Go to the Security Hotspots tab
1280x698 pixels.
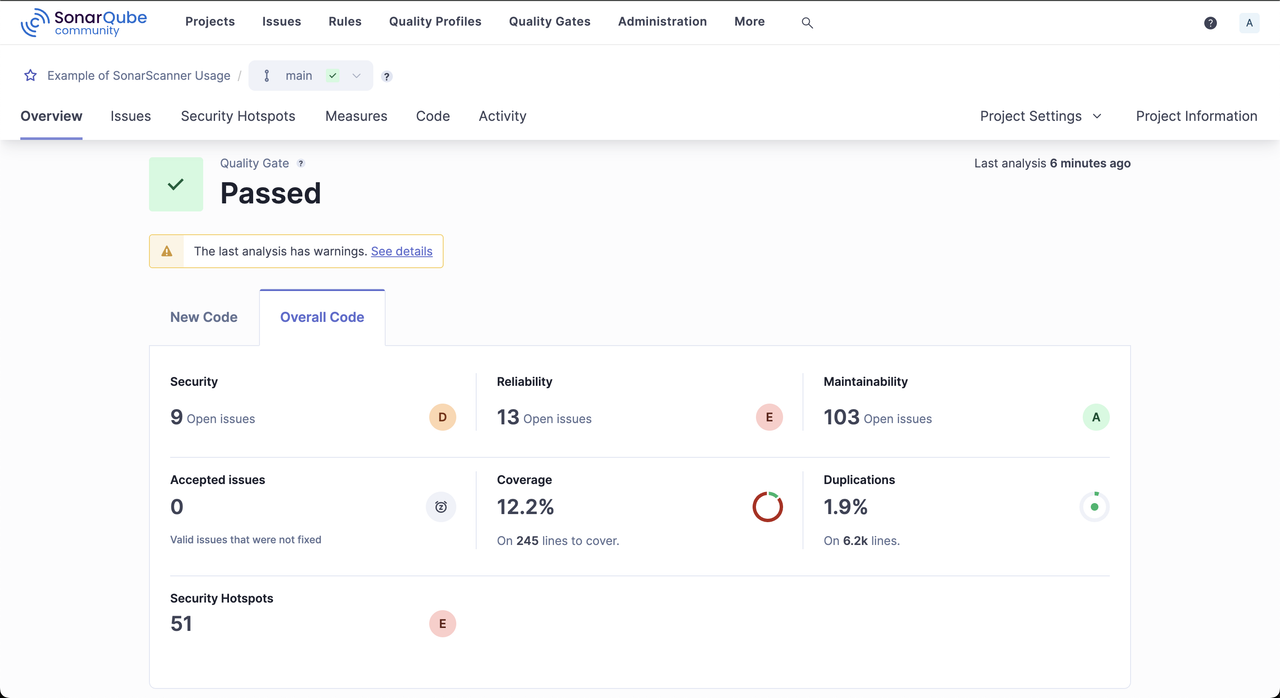pos(238,116)
